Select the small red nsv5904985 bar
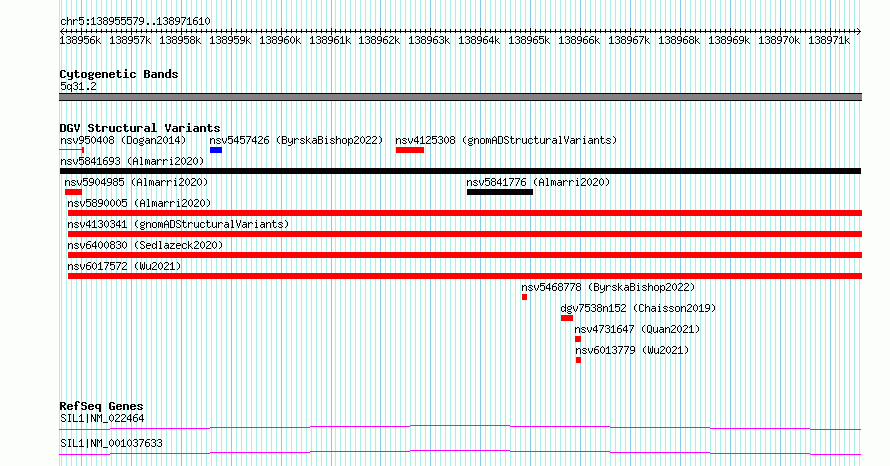 tap(73, 192)
